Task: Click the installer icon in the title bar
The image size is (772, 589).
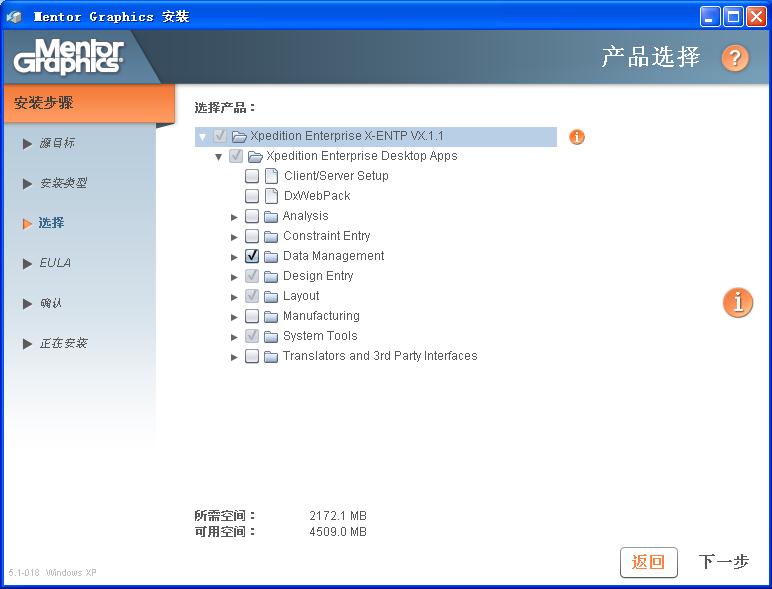Action: (15, 17)
